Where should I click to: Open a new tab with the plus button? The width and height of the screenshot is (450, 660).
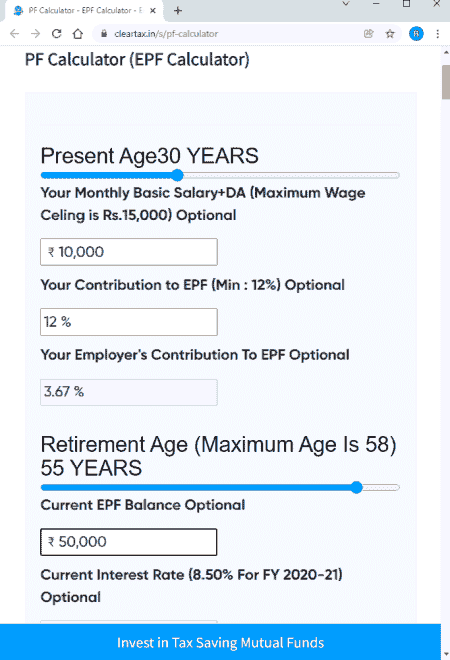[178, 11]
